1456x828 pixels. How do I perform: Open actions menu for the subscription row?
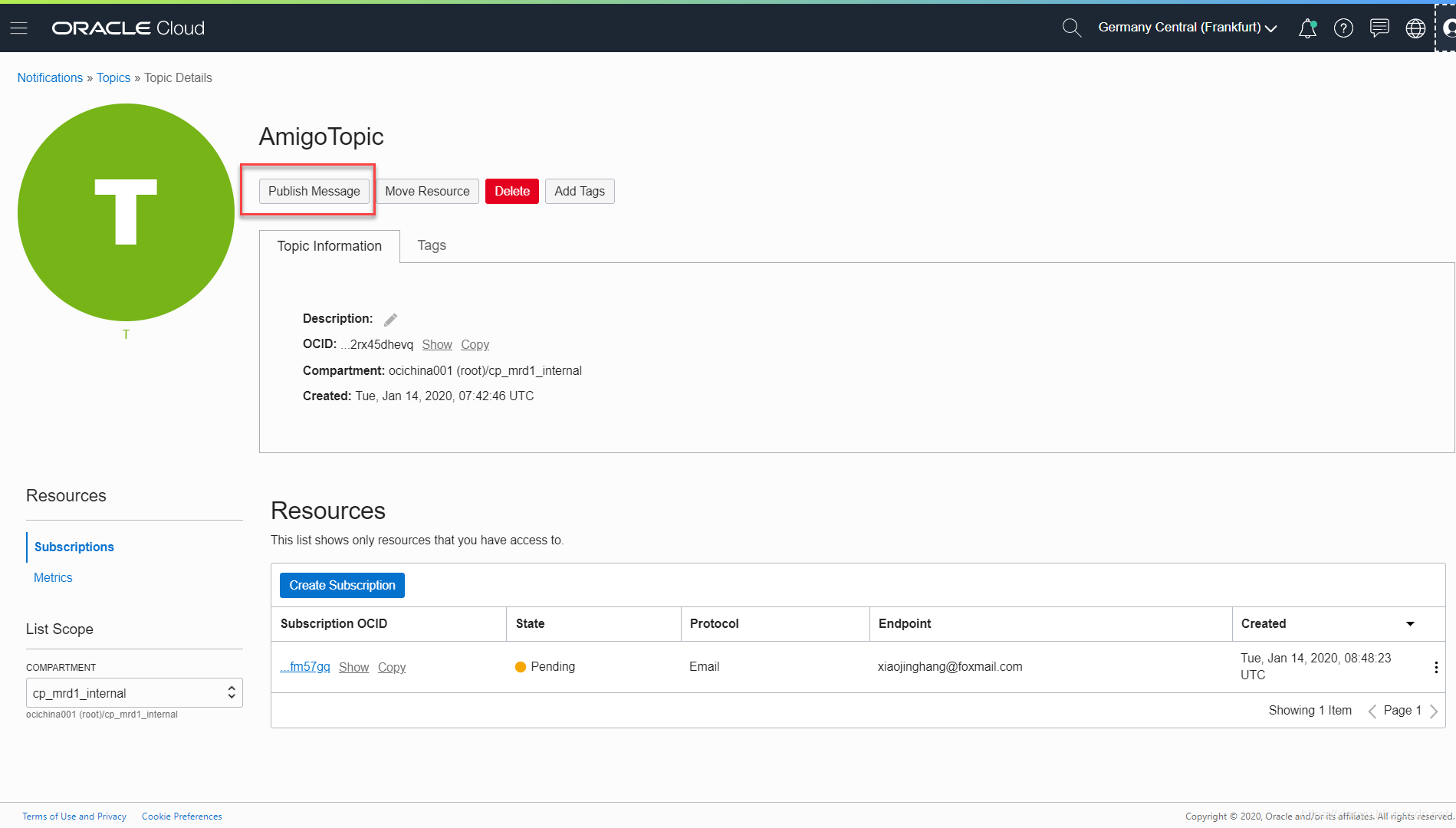1435,667
